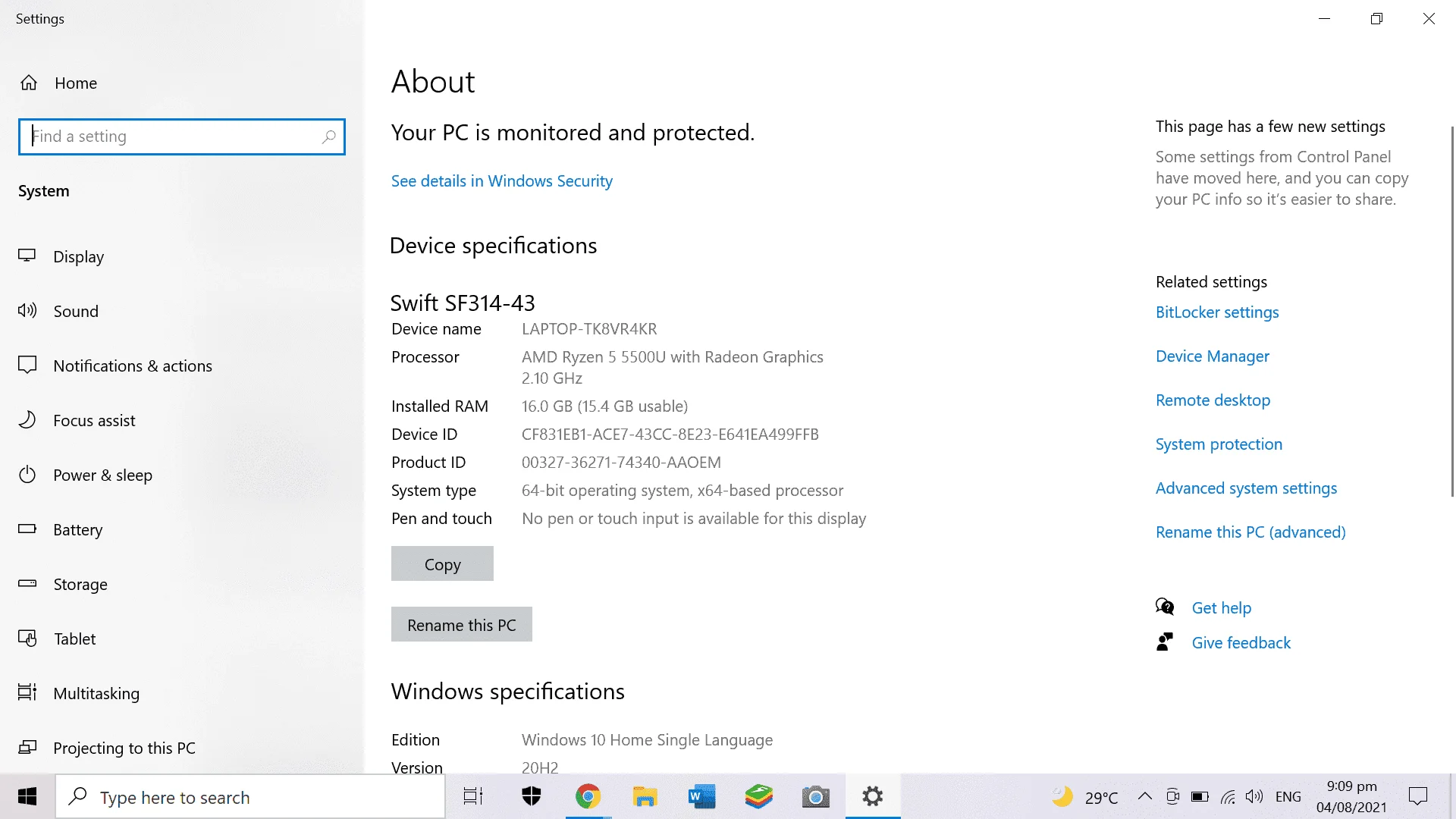Open BlueStacks from taskbar
Screen dimensions: 1456x819
pyautogui.click(x=758, y=796)
